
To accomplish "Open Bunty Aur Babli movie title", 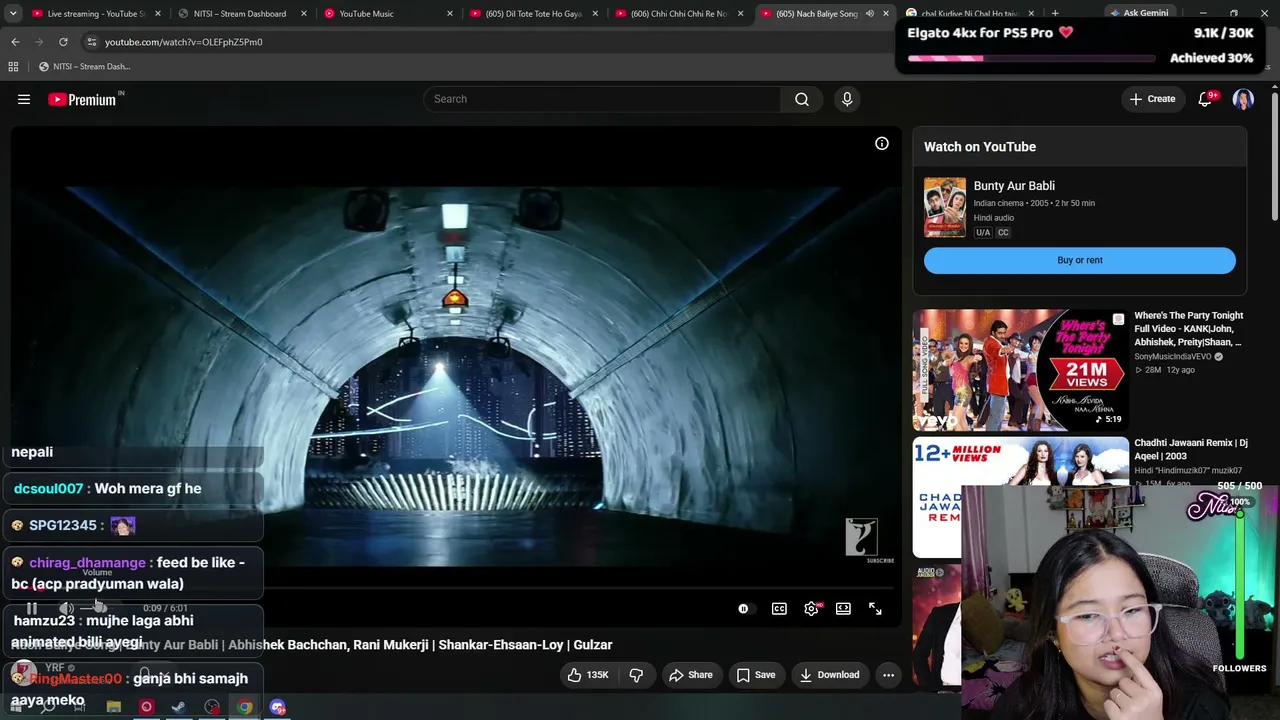I will 1014,186.
